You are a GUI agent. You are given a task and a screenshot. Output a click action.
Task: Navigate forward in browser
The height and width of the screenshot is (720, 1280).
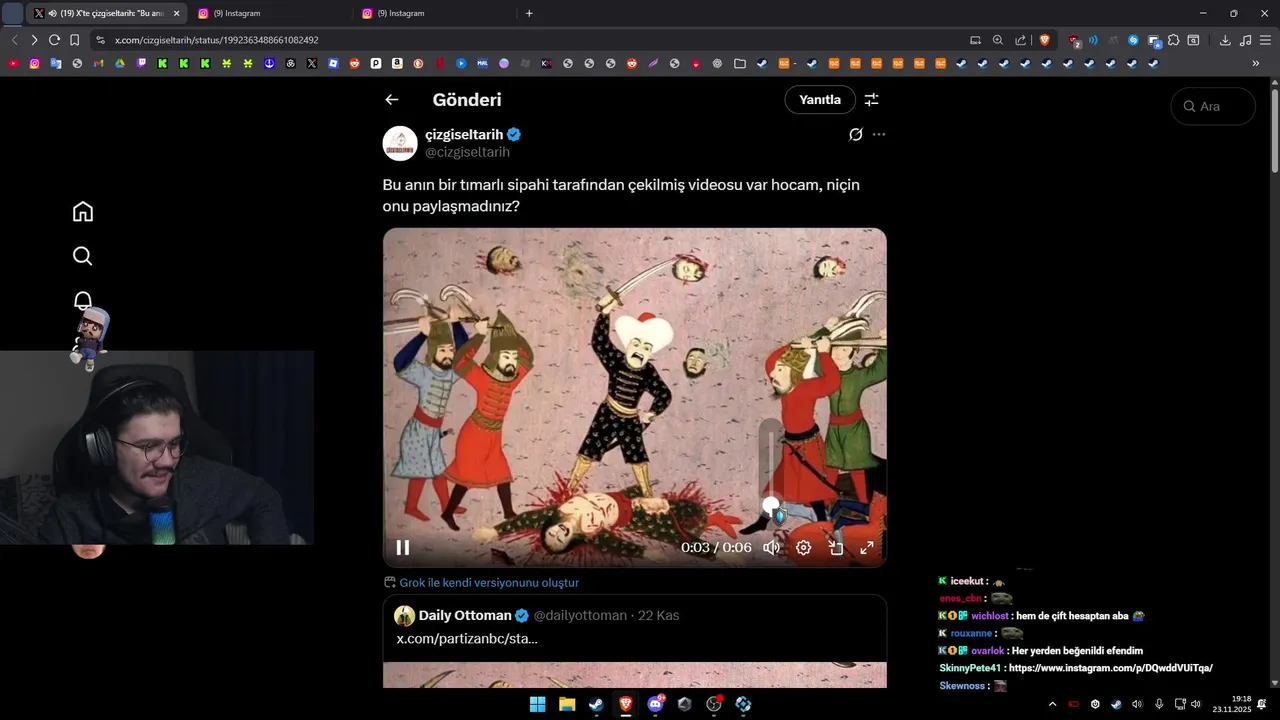(33, 40)
